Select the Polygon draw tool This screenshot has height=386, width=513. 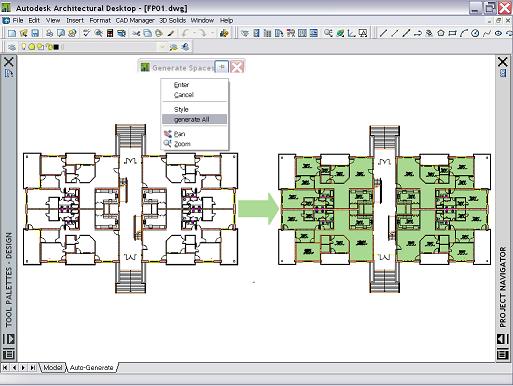click(441, 33)
